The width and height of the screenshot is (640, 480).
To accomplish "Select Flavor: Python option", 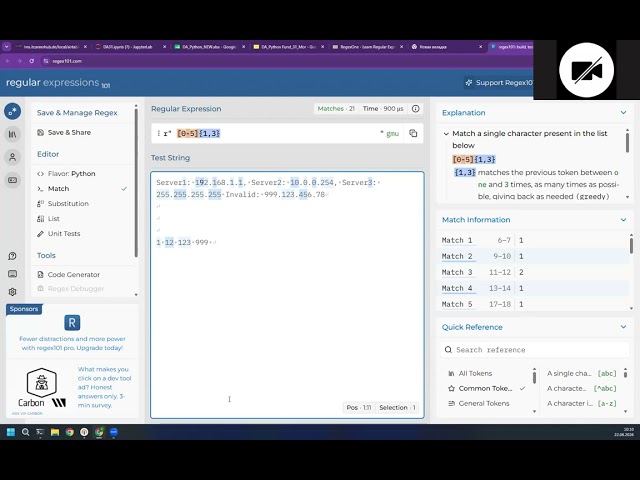I will click(71, 173).
